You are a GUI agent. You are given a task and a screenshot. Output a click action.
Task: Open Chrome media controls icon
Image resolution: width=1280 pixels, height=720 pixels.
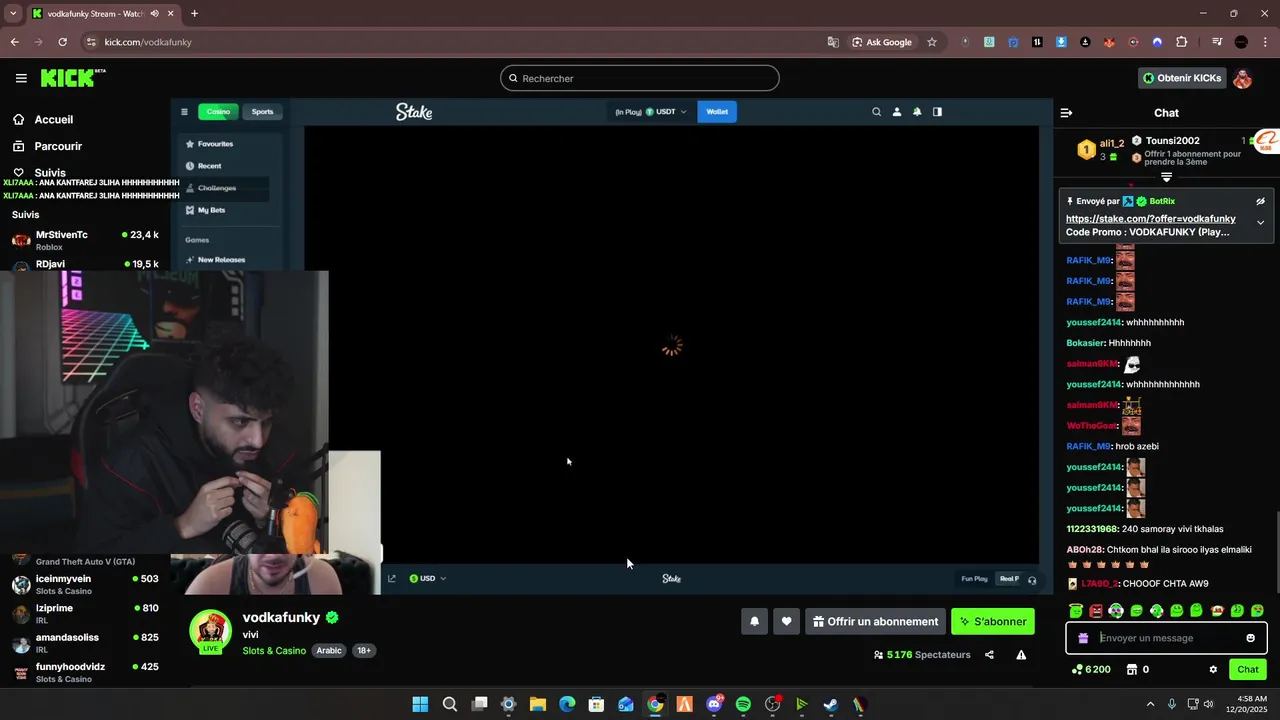(1217, 42)
